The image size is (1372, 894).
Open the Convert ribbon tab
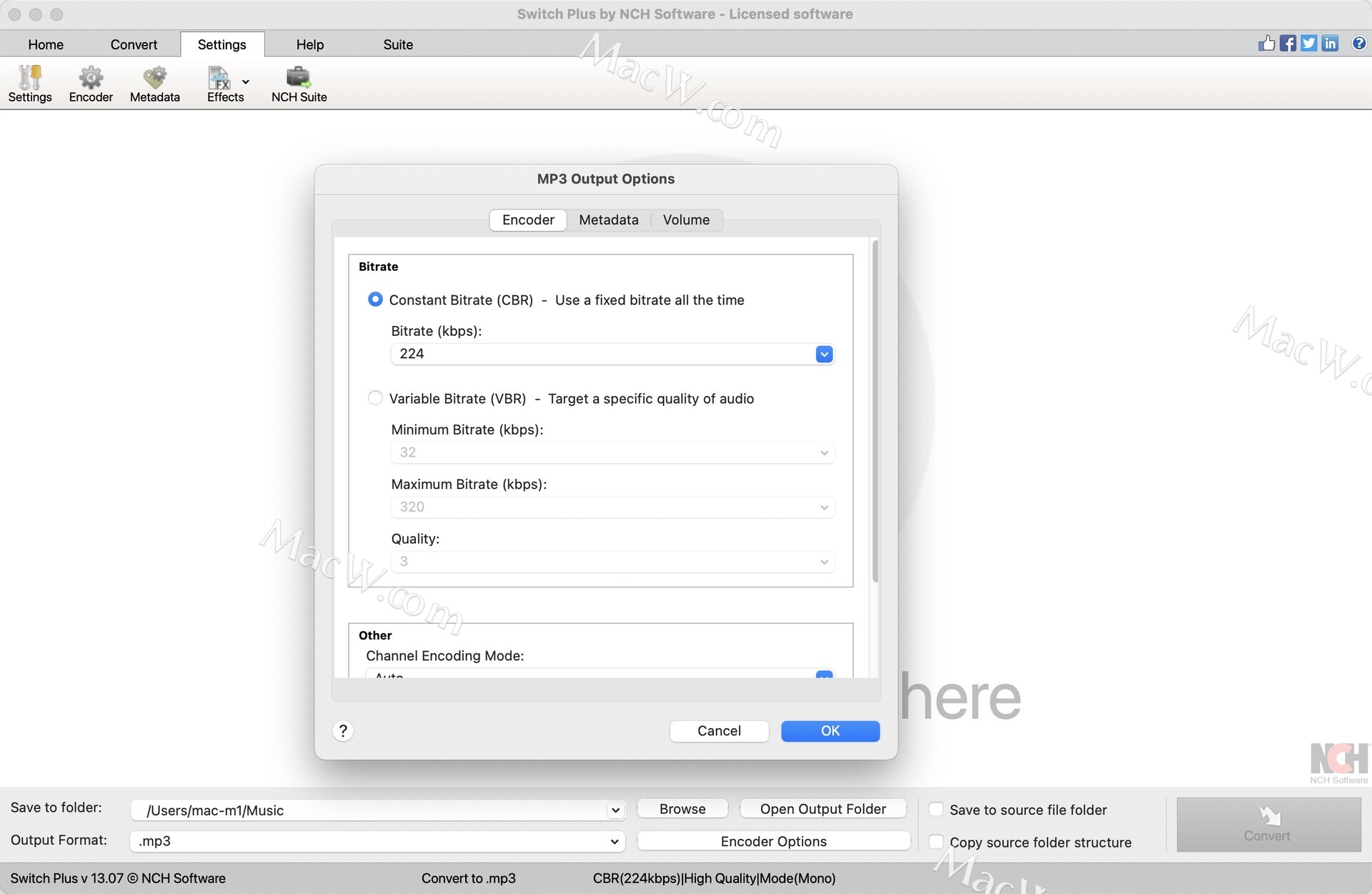pyautogui.click(x=134, y=44)
